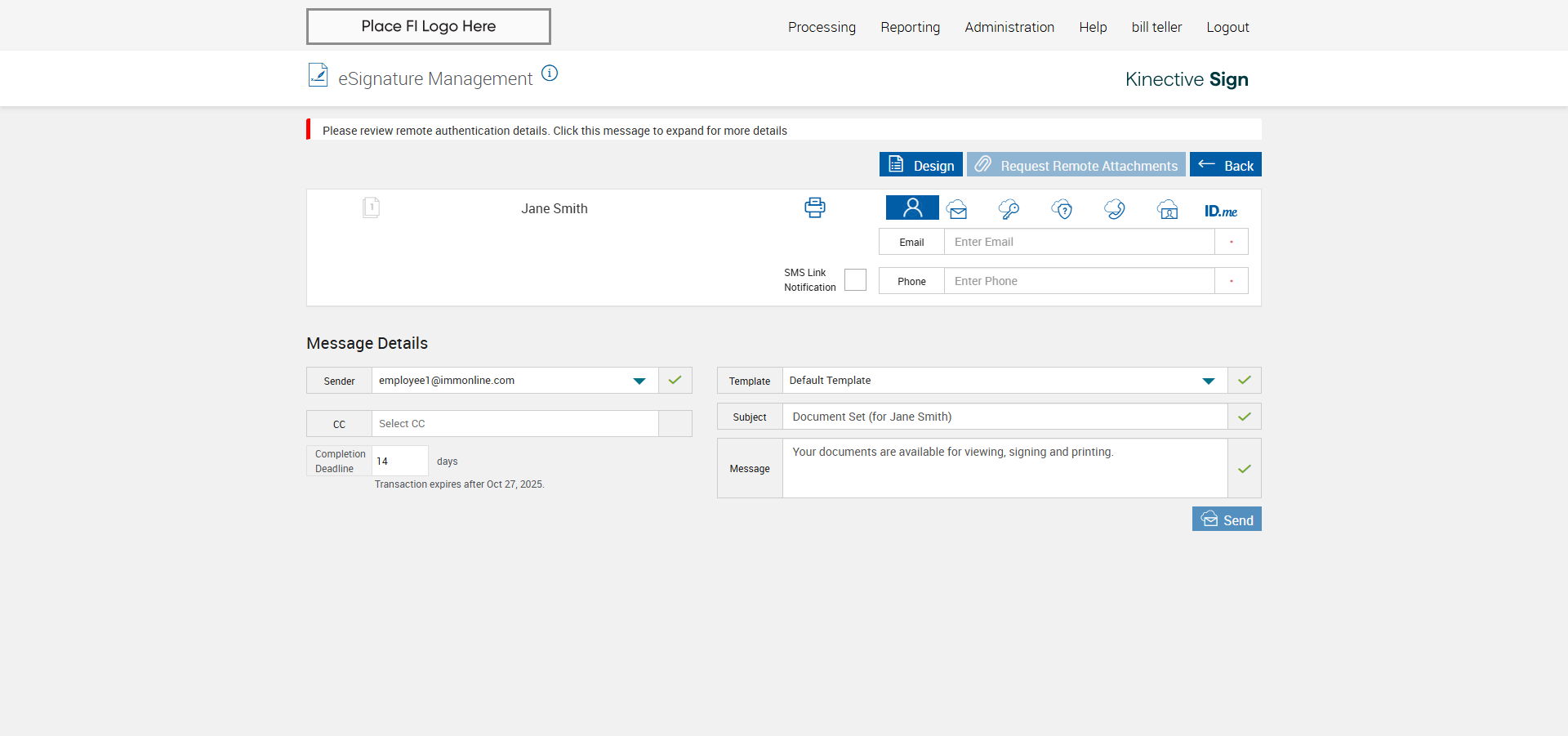Click the Design button
This screenshot has width=1568, height=736.
pos(921,164)
